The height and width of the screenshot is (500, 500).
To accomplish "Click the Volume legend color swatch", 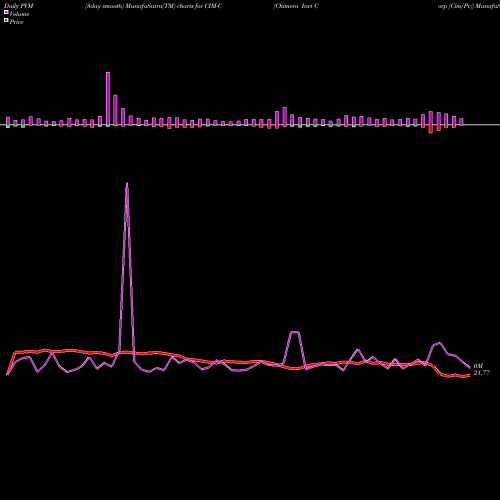I will (6, 12).
